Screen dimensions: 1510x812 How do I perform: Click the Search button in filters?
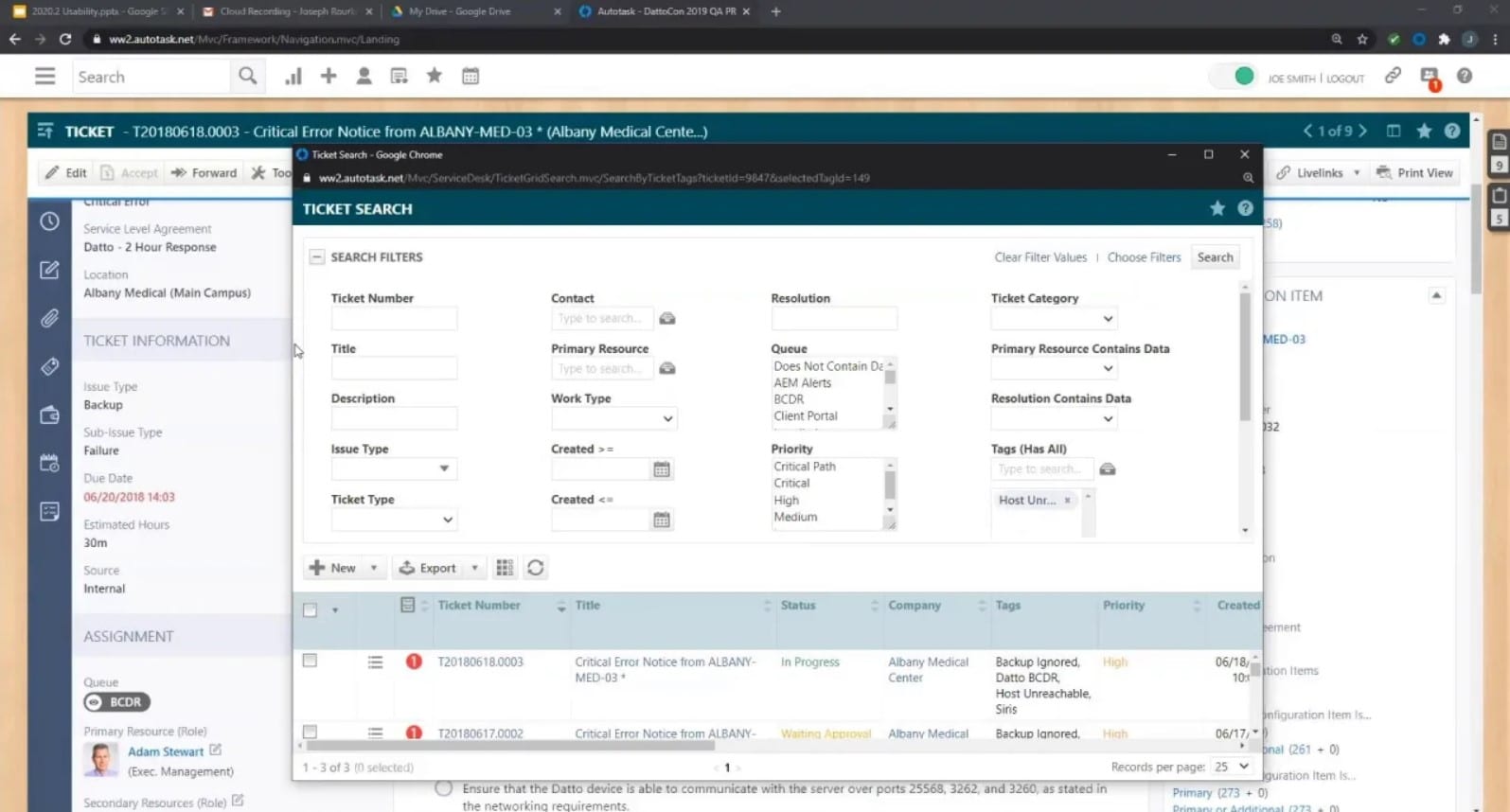coord(1215,257)
